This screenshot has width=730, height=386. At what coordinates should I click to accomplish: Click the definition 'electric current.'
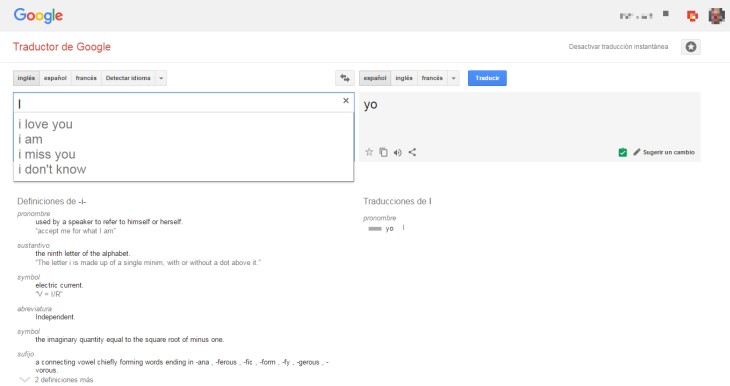pyautogui.click(x=59, y=285)
